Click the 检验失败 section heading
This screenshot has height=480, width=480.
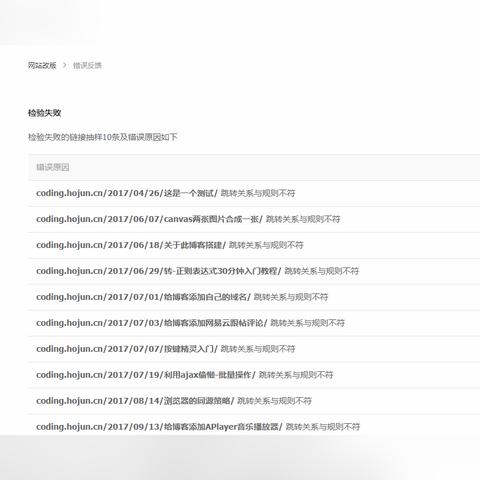[x=44, y=113]
